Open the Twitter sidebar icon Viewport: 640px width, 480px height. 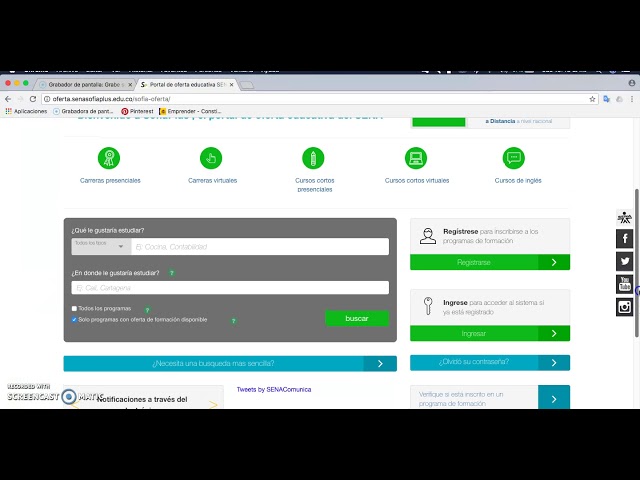(x=624, y=261)
